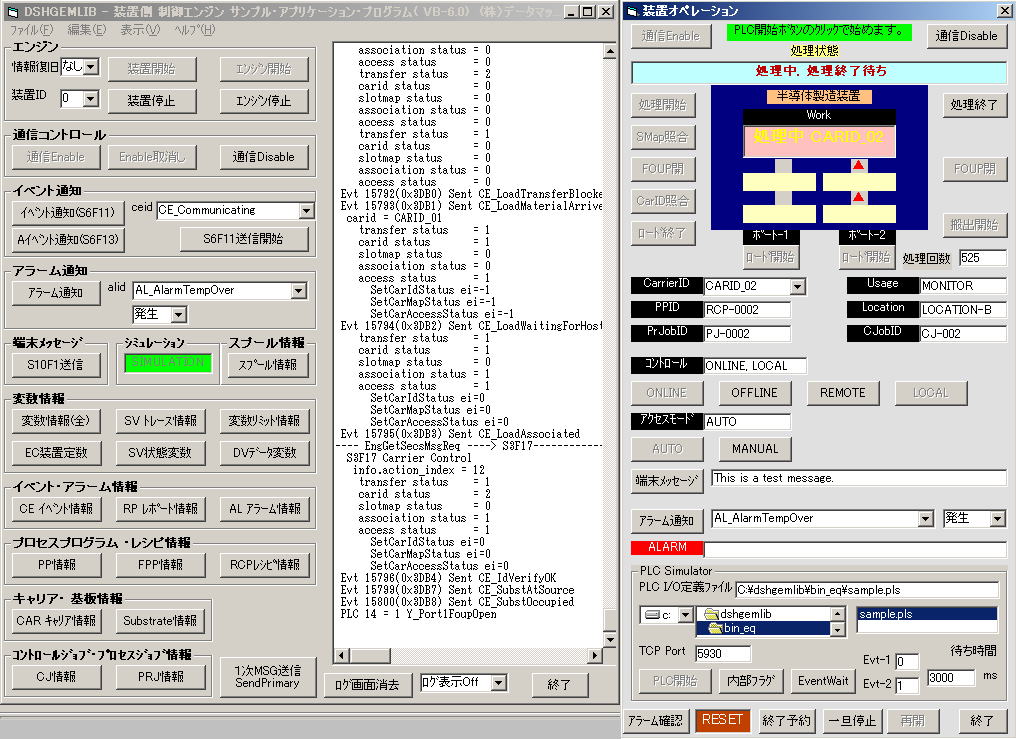The image size is (1016, 739).
Task: Click the 終了予約 button
Action: [x=786, y=720]
